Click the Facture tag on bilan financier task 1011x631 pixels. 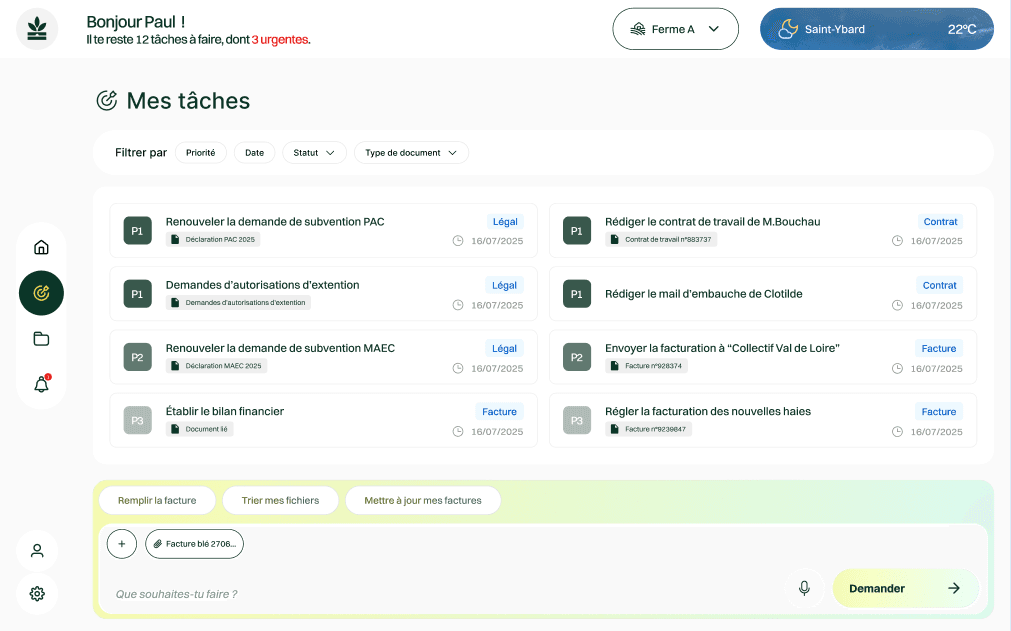pyautogui.click(x=499, y=411)
